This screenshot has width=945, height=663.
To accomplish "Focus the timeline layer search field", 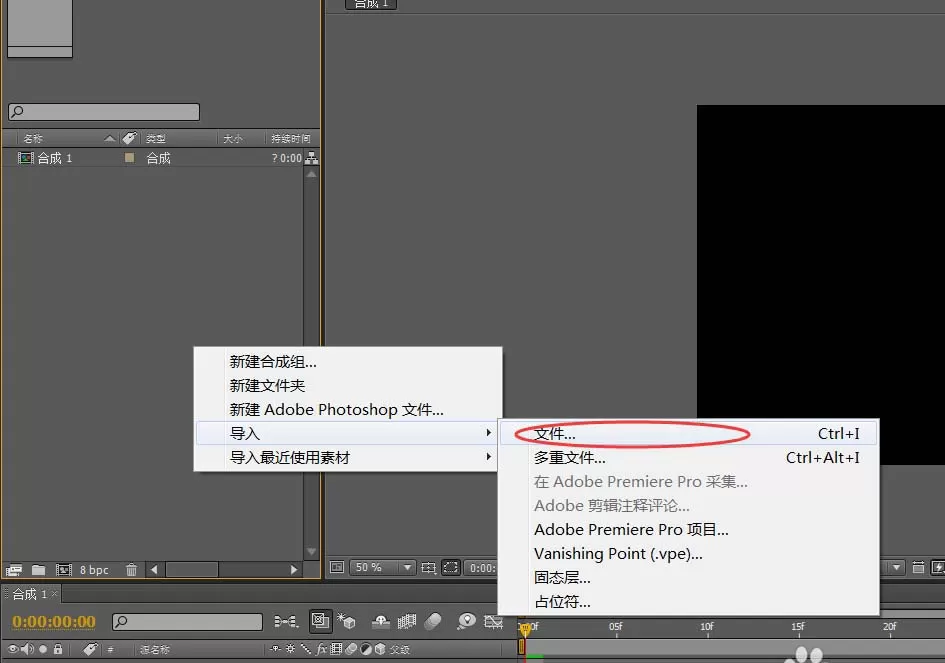I will pos(187,621).
